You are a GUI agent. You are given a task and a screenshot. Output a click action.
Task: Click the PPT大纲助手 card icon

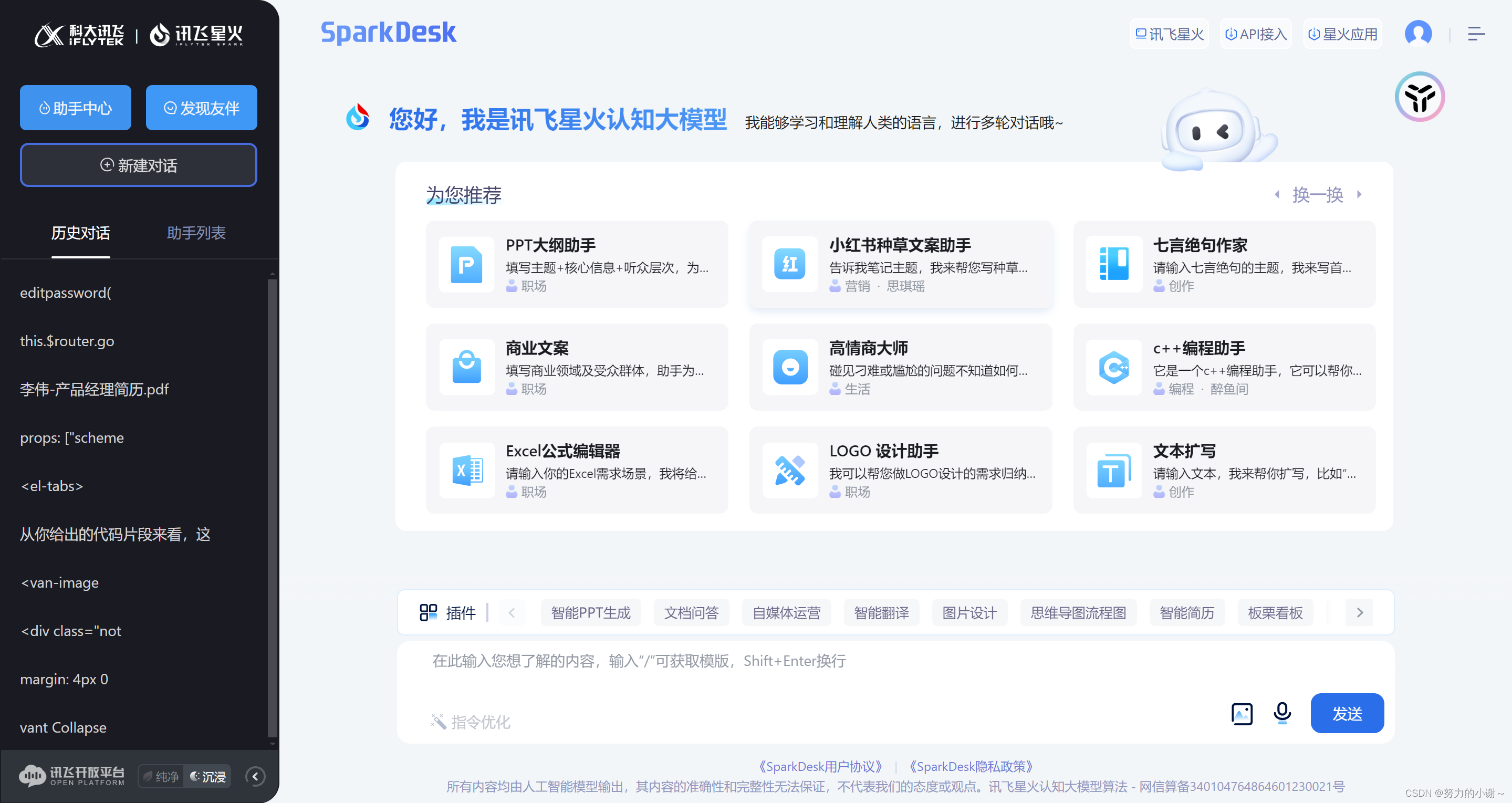click(x=466, y=265)
